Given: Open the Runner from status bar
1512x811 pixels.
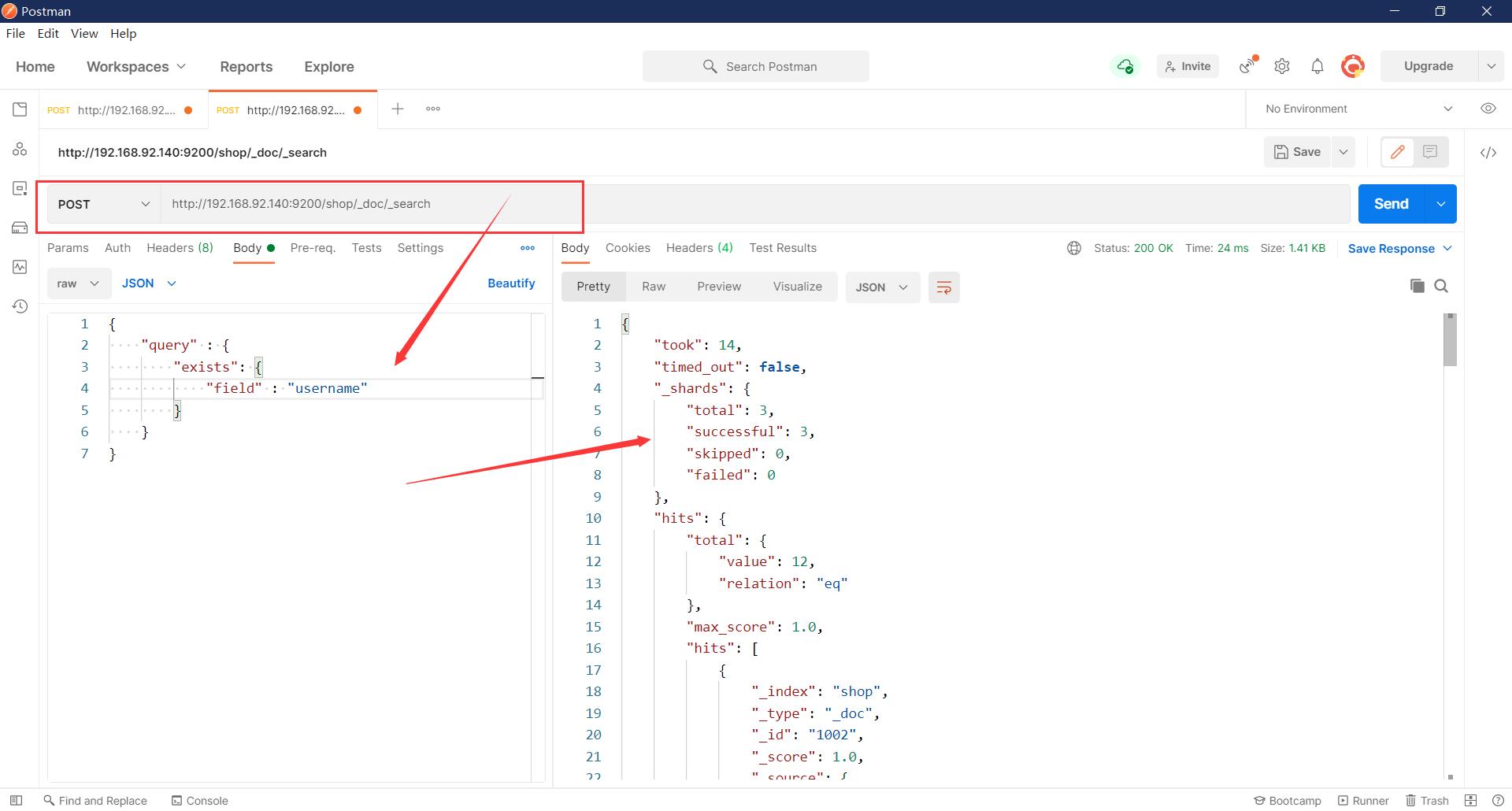Looking at the screenshot, I should [1363, 800].
